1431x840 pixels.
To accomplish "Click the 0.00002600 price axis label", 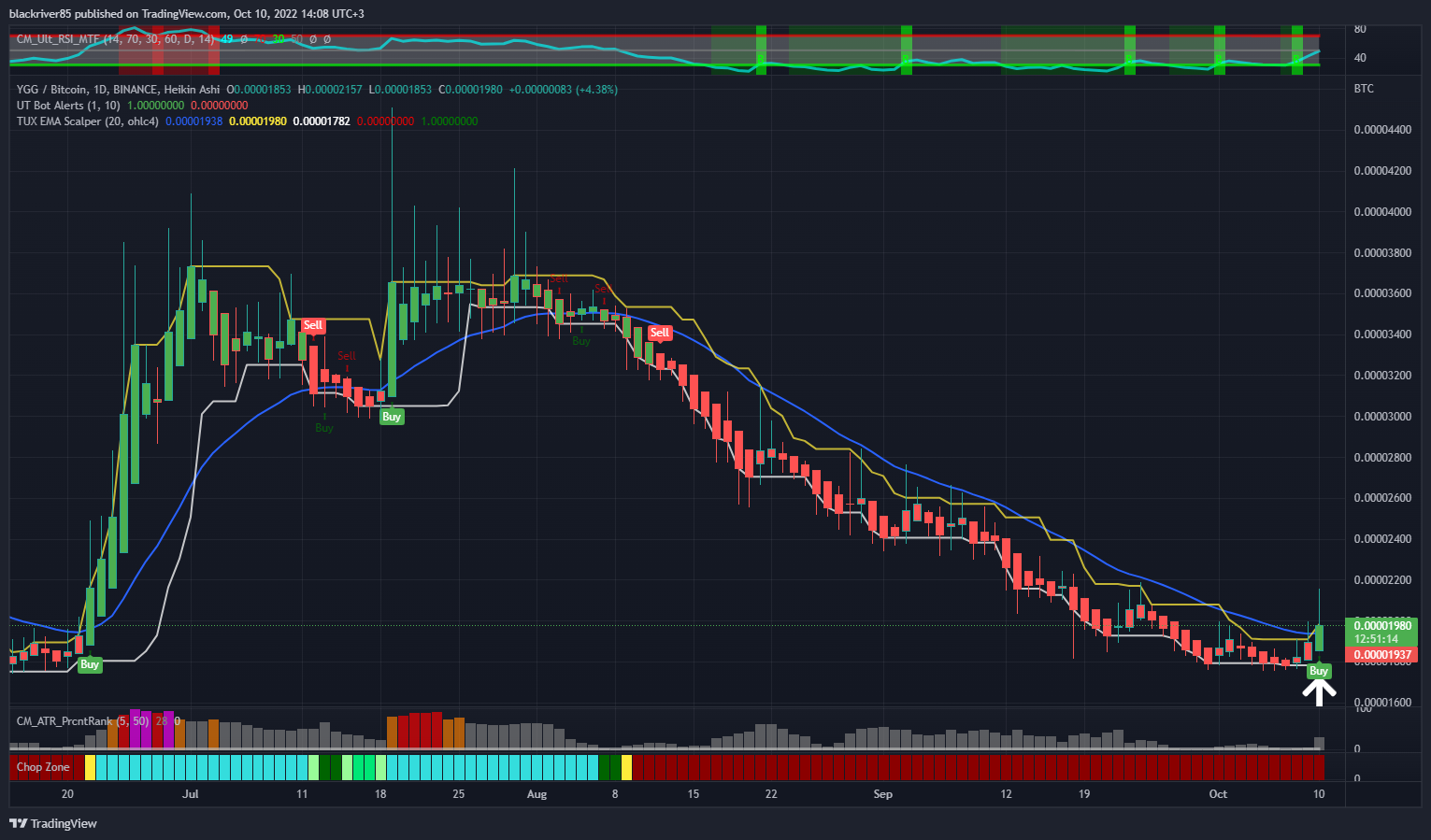I will (1382, 498).
